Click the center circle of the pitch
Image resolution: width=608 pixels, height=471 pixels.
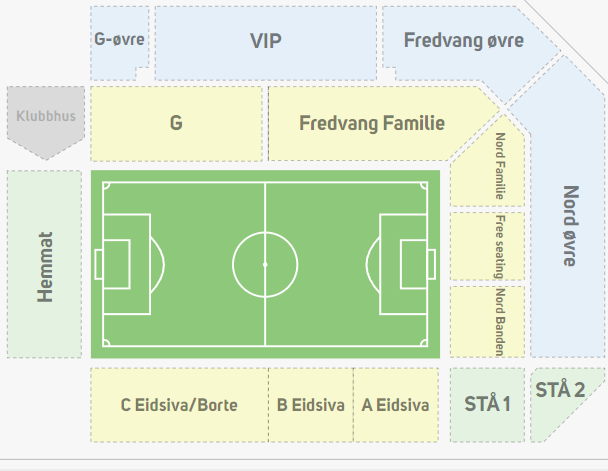tap(265, 264)
